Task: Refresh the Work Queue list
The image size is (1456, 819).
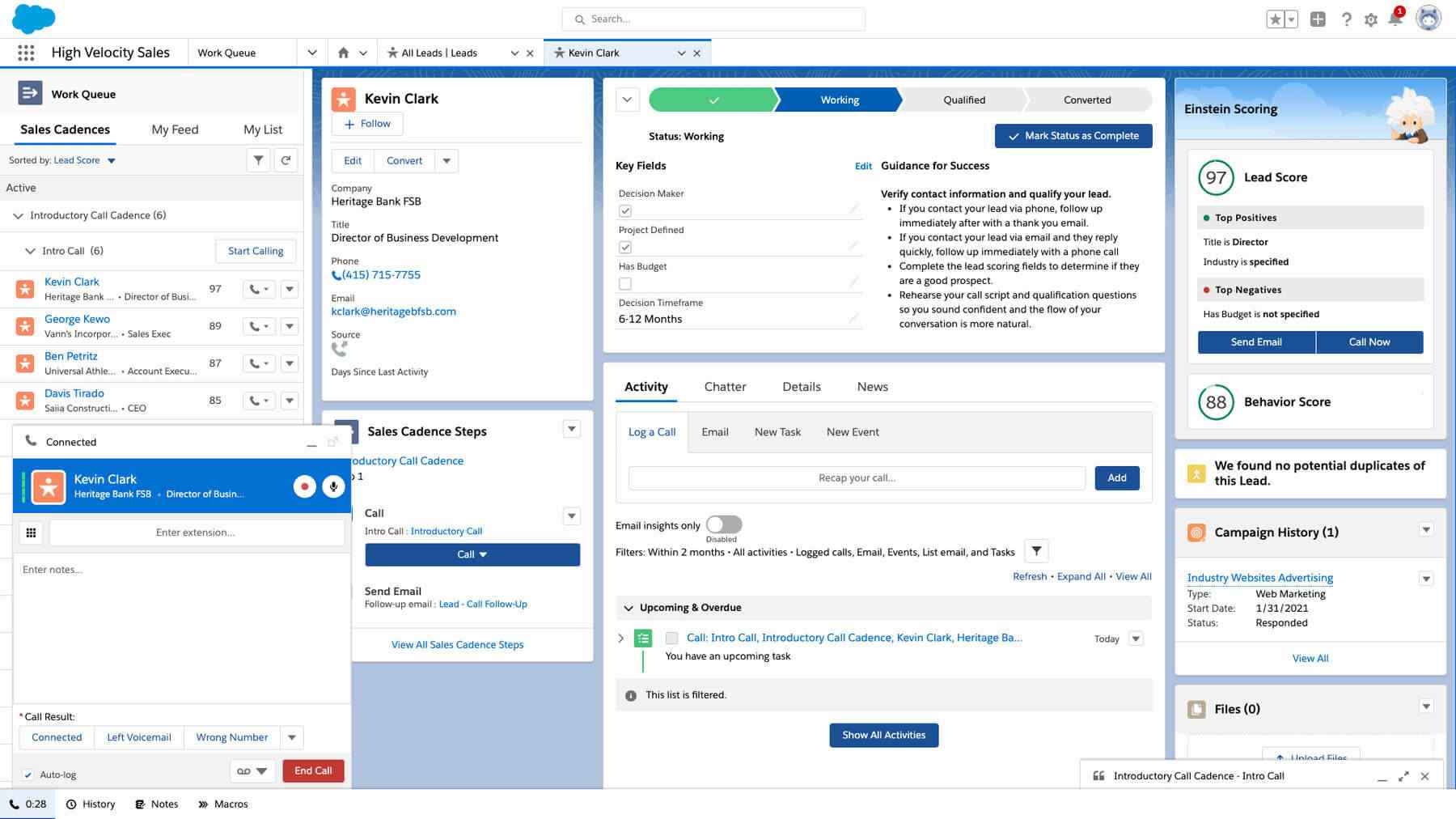Action: [286, 160]
